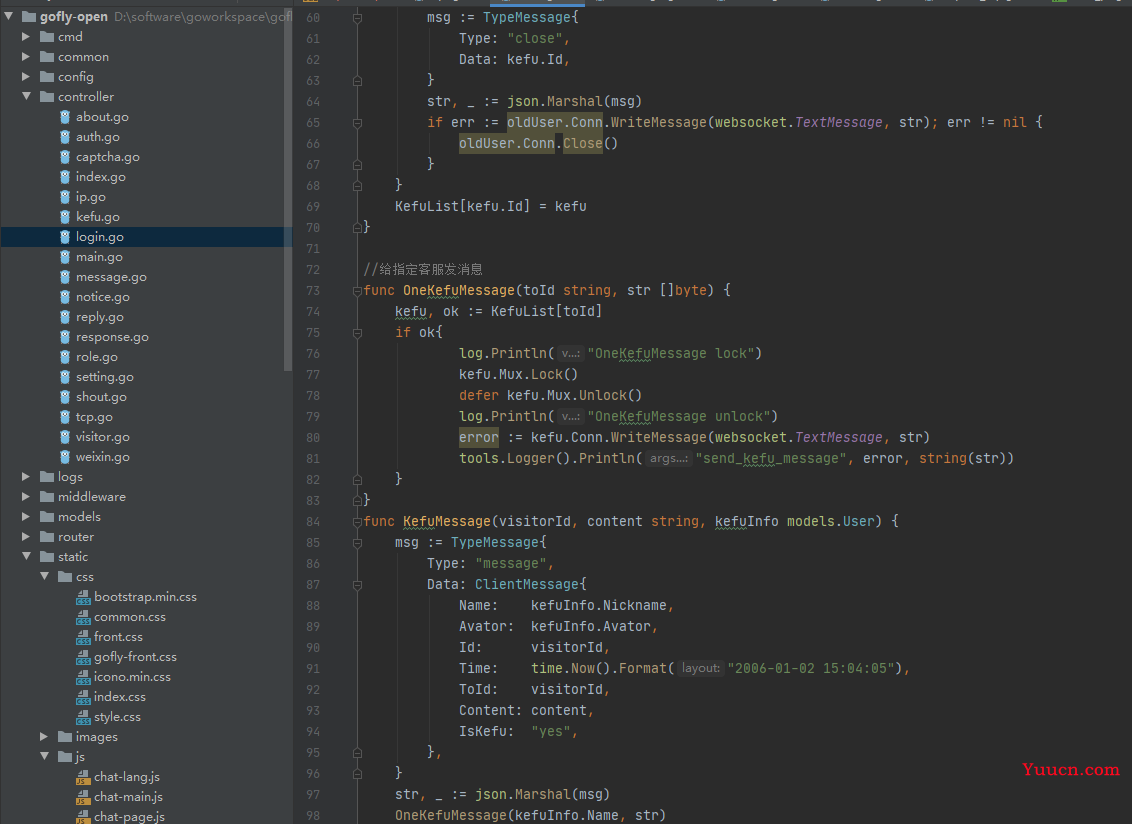Click line number 80 in gutter
This screenshot has height=824, width=1132.
tap(313, 438)
